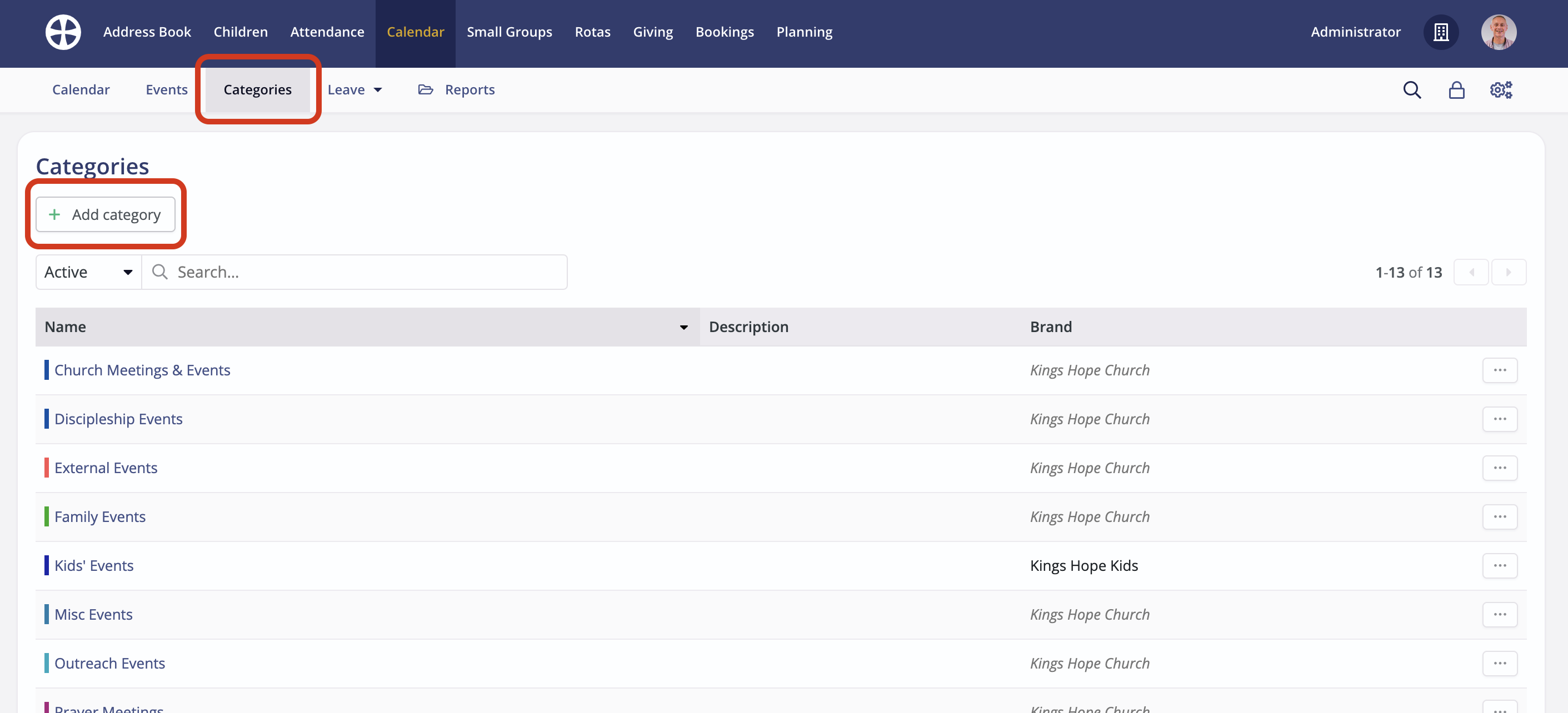
Task: Click the Family Events green color bar
Action: (x=46, y=516)
